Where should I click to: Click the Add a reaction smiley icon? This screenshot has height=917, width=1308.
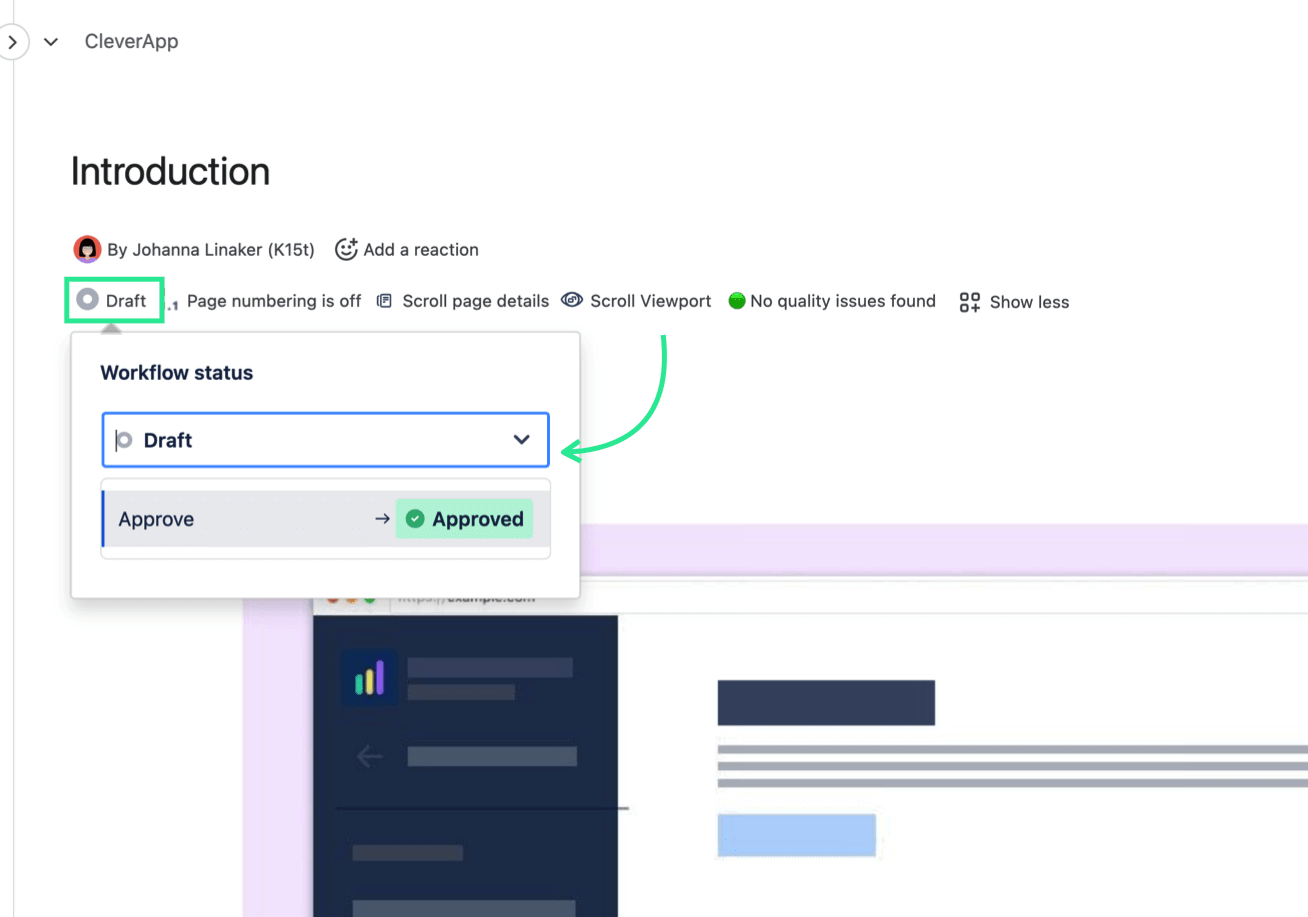coord(345,248)
